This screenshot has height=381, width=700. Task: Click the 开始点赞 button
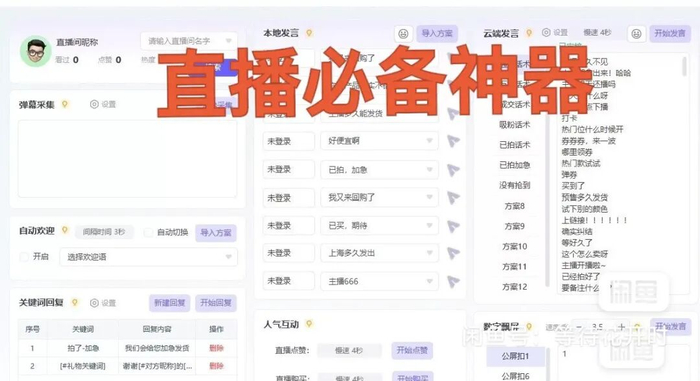(412, 350)
